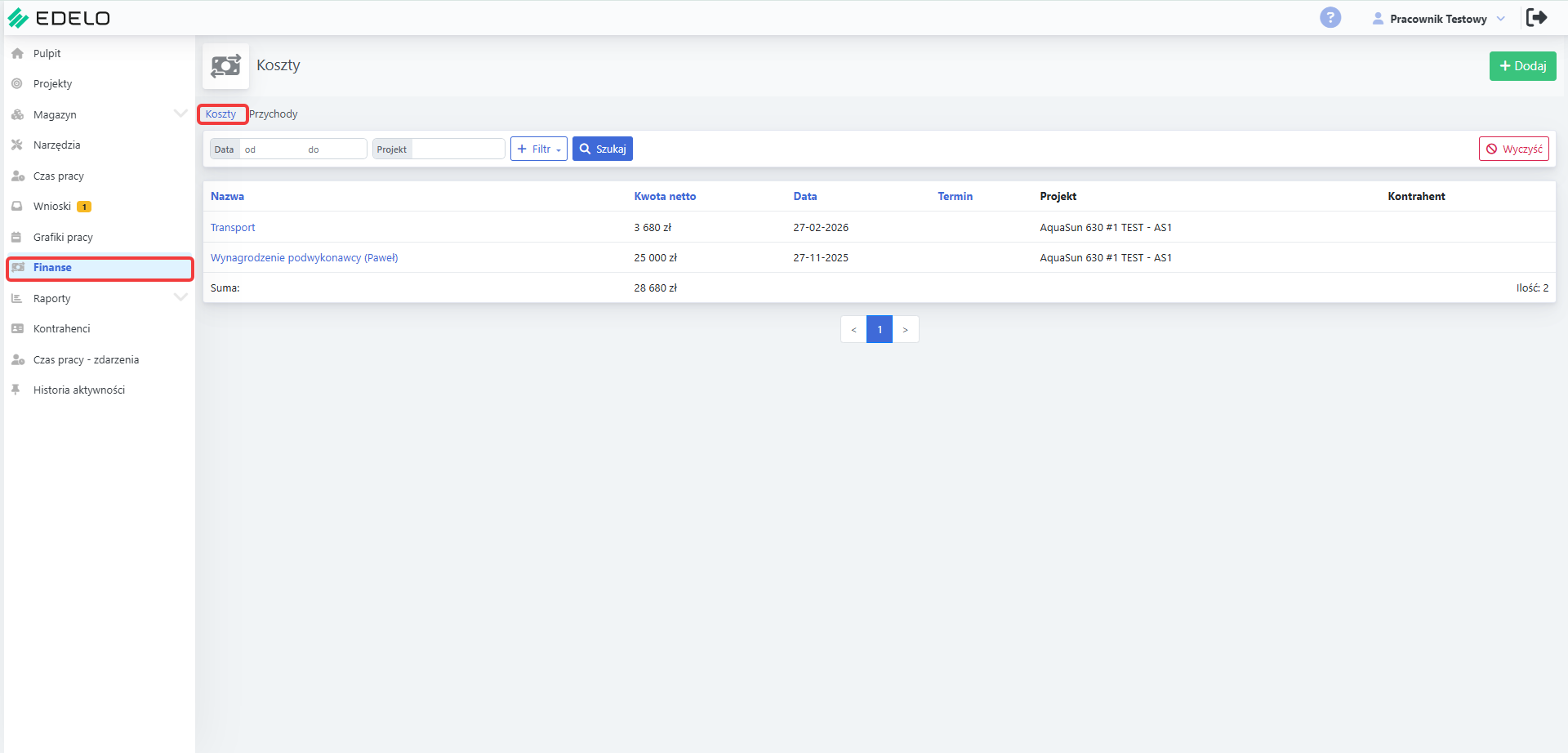The image size is (1568, 753).
Task: Switch to the Przychody tab
Action: [x=273, y=114]
